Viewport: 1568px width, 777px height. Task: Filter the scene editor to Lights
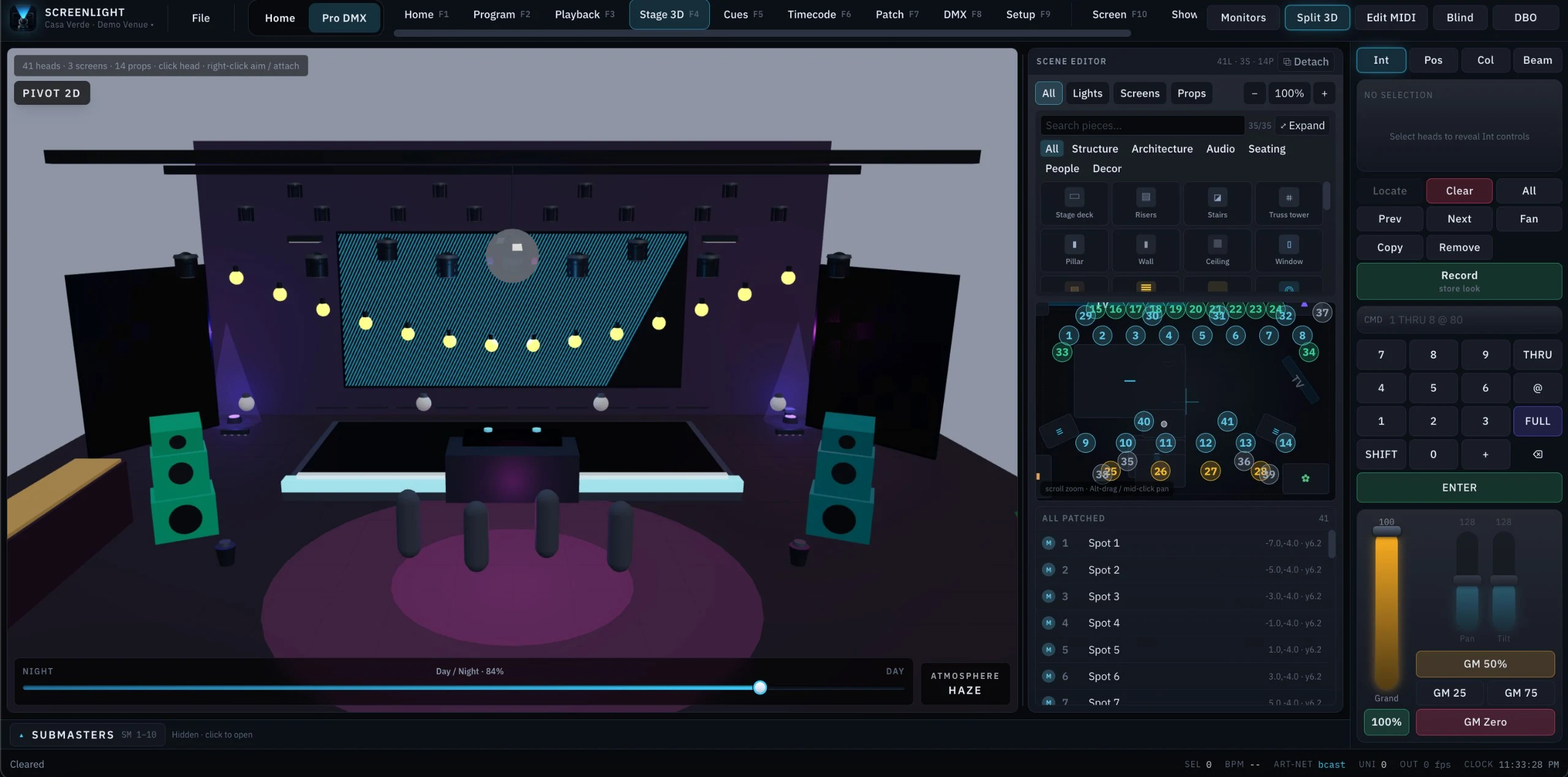click(1087, 93)
